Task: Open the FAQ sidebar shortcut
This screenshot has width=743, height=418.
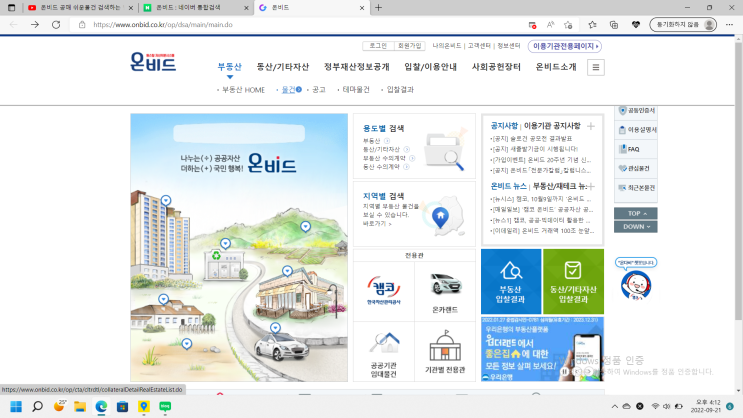Action: point(636,149)
